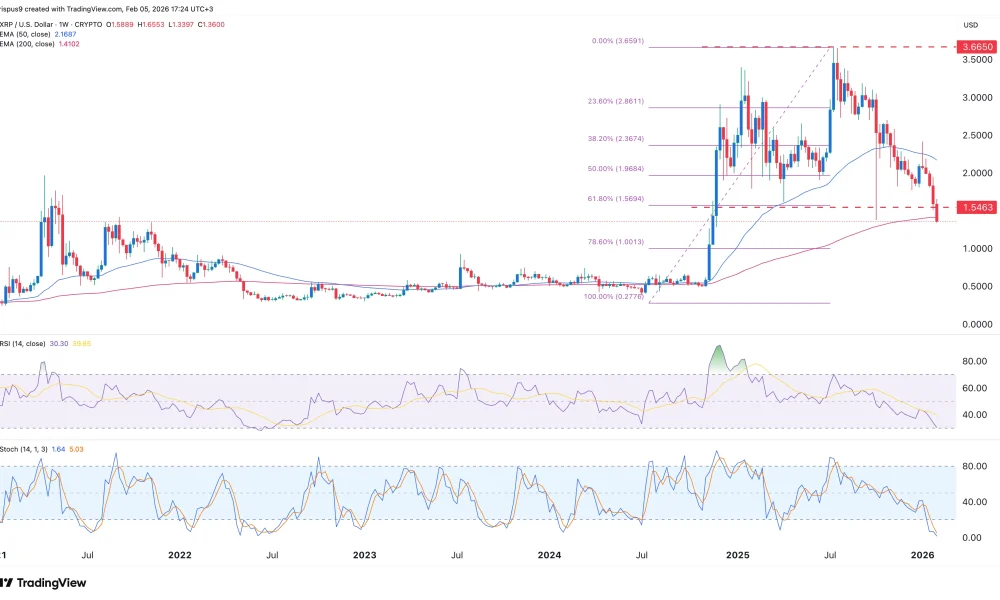
Task: Click the Jul label on time axis
Action: [x=89, y=553]
